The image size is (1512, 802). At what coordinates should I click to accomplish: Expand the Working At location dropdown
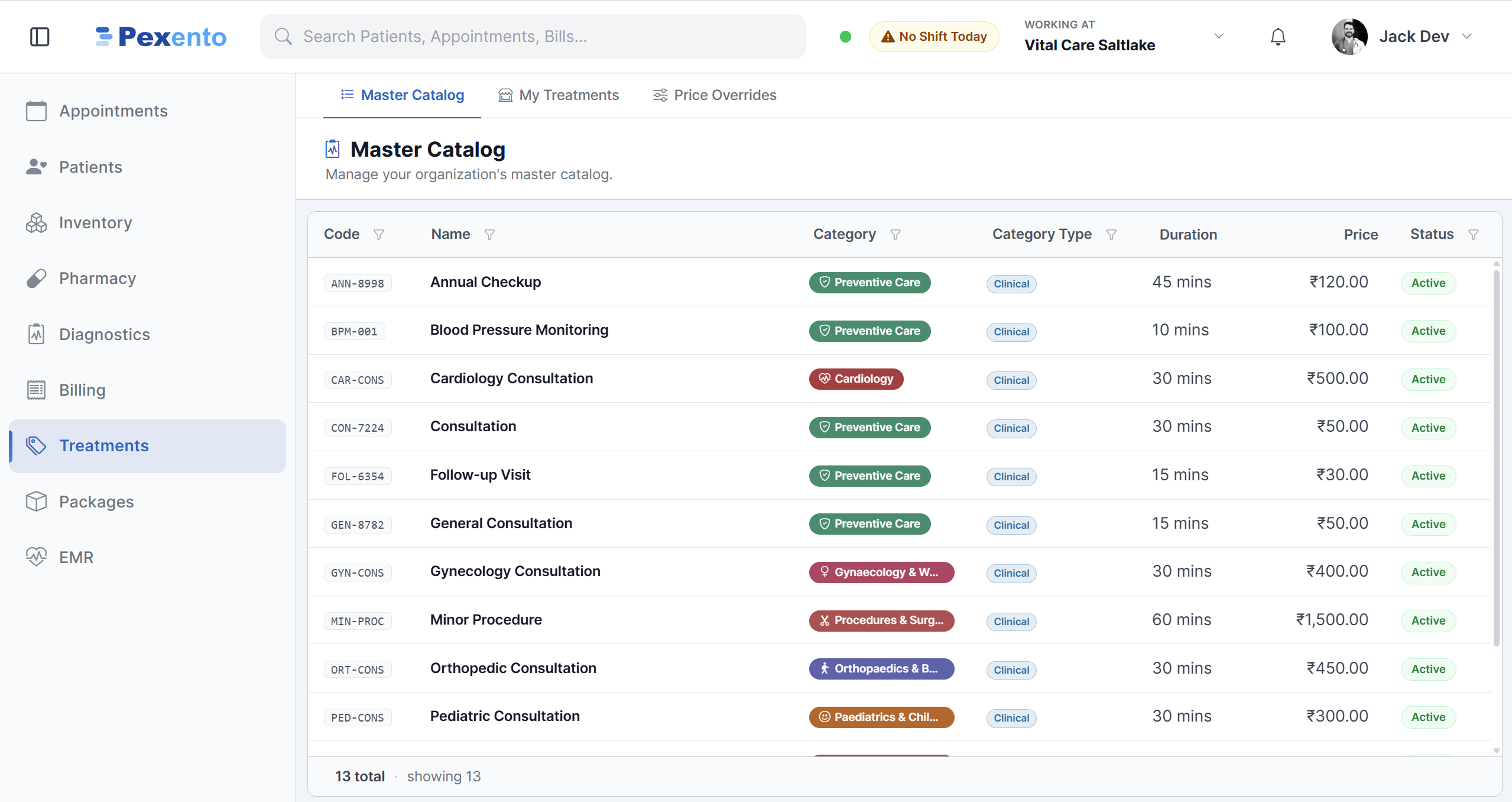1218,36
